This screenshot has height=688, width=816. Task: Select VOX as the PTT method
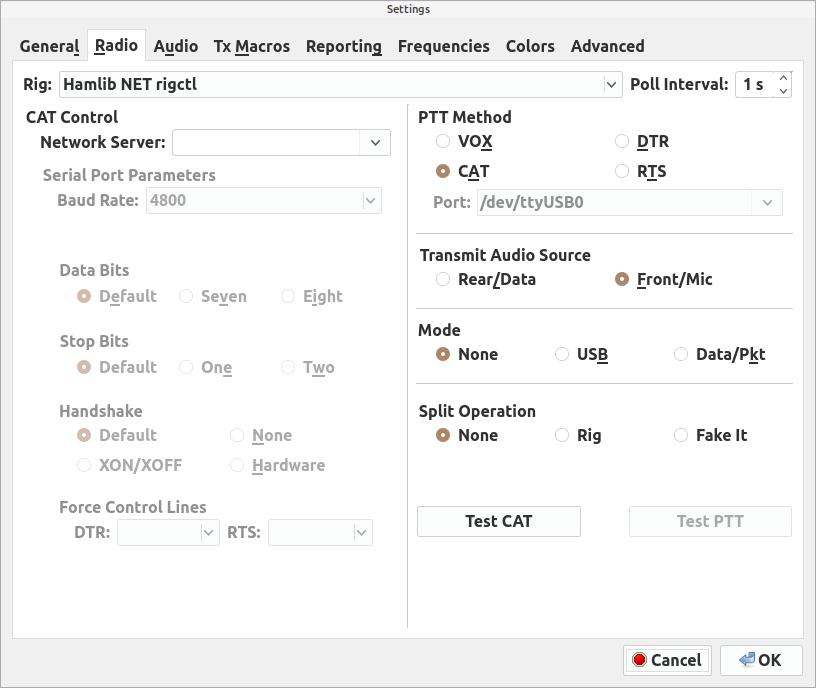442,141
